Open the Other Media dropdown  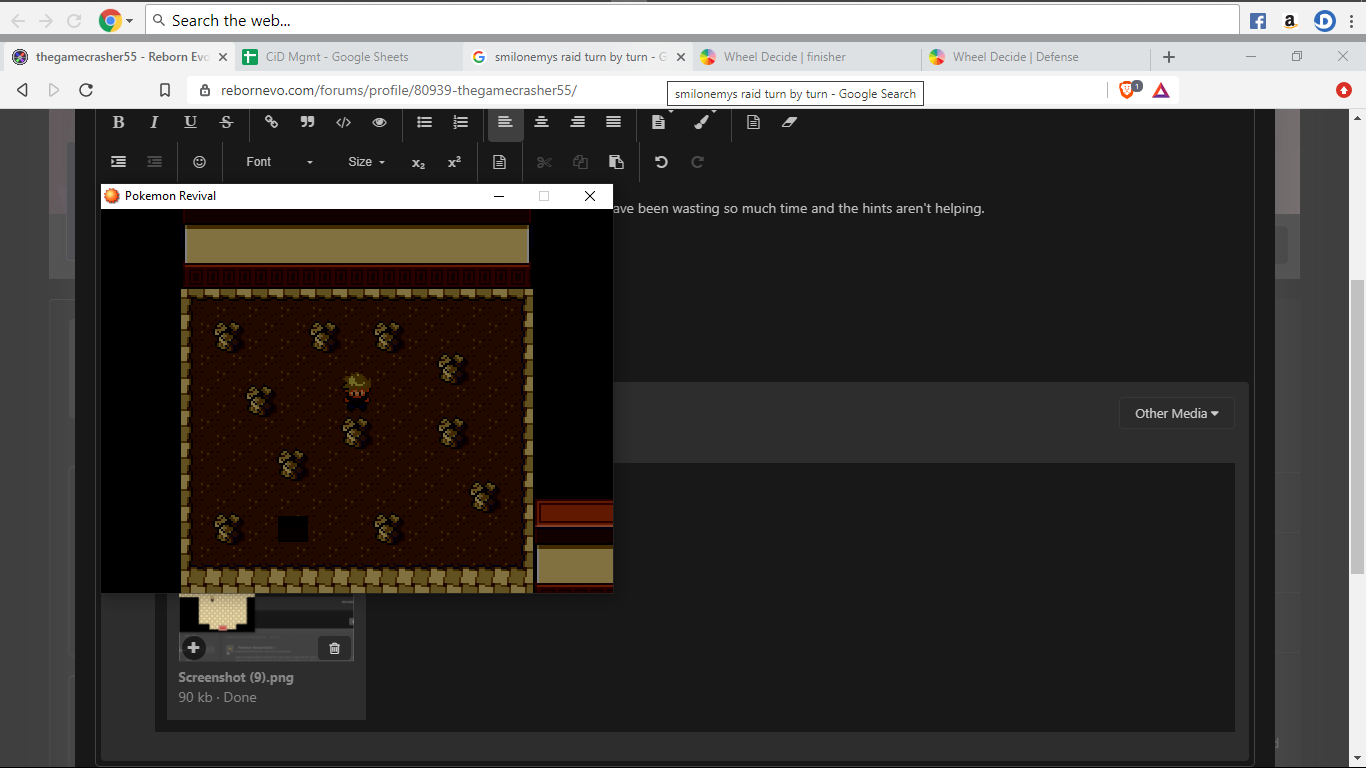1176,413
